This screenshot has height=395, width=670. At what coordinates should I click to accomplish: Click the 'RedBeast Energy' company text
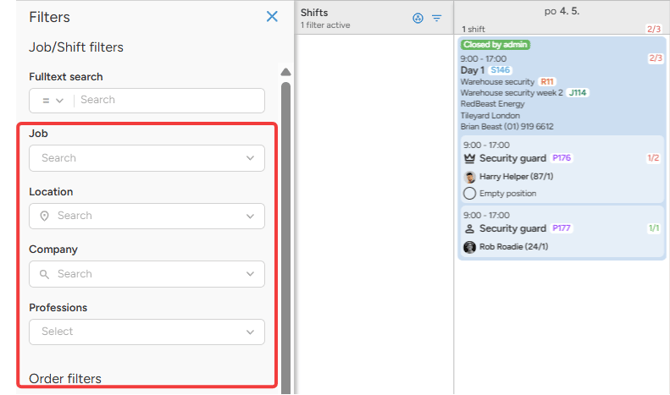point(492,104)
